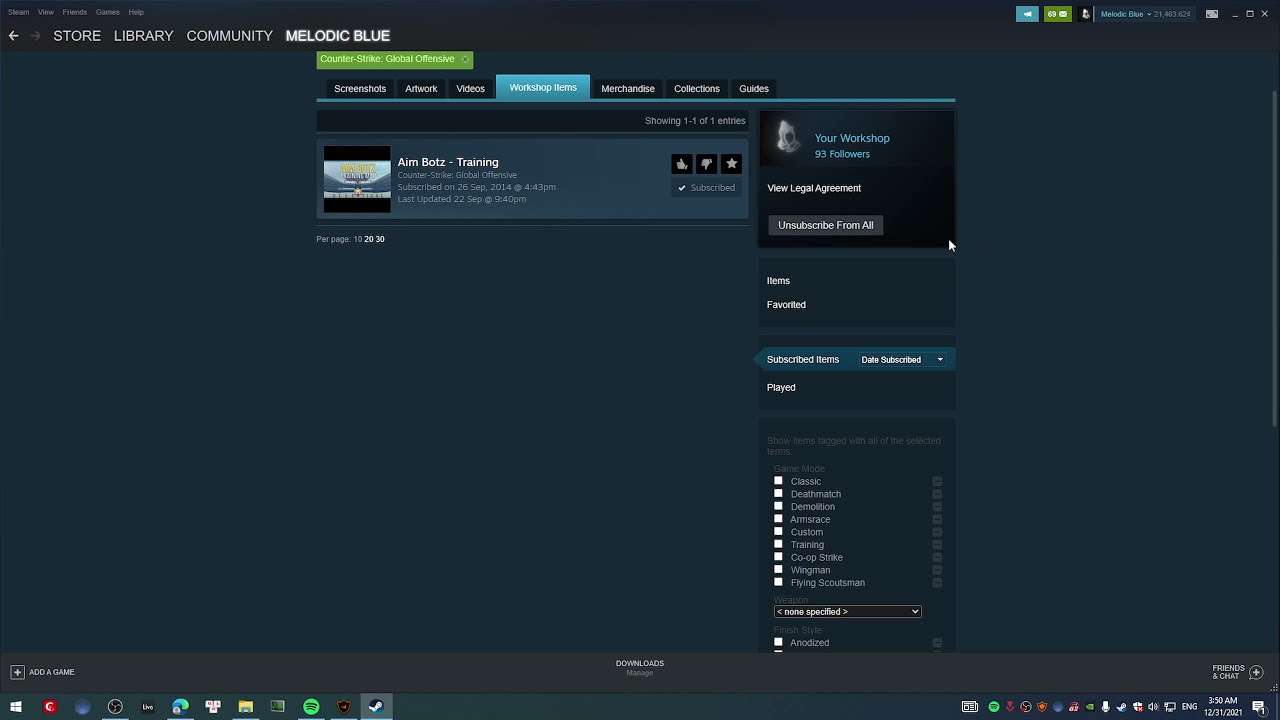
Task: Switch to Big Picture mode
Action: point(1212,14)
